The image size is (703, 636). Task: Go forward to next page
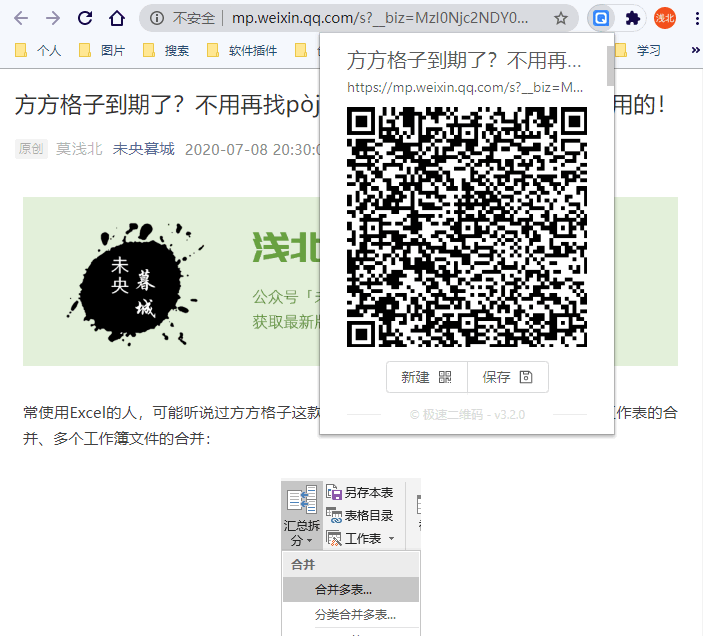[53, 18]
